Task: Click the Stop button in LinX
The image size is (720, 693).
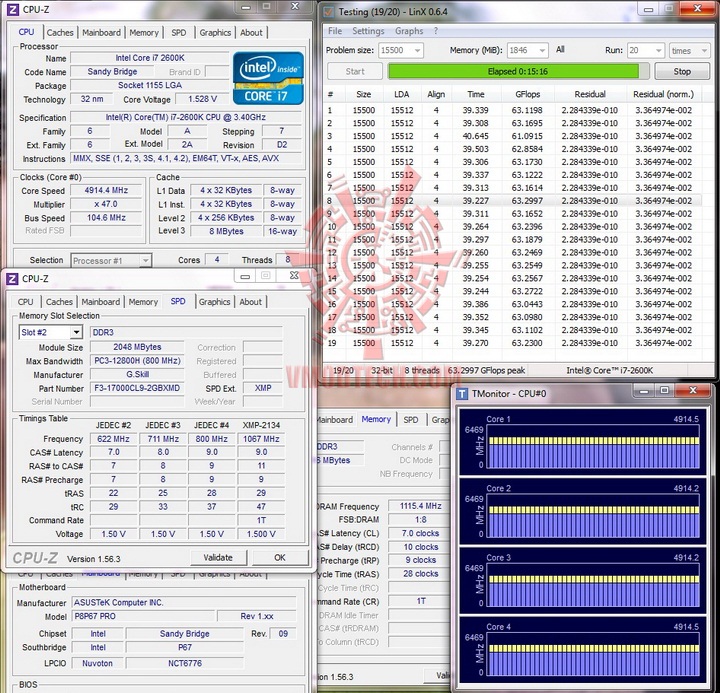Action: pos(682,72)
